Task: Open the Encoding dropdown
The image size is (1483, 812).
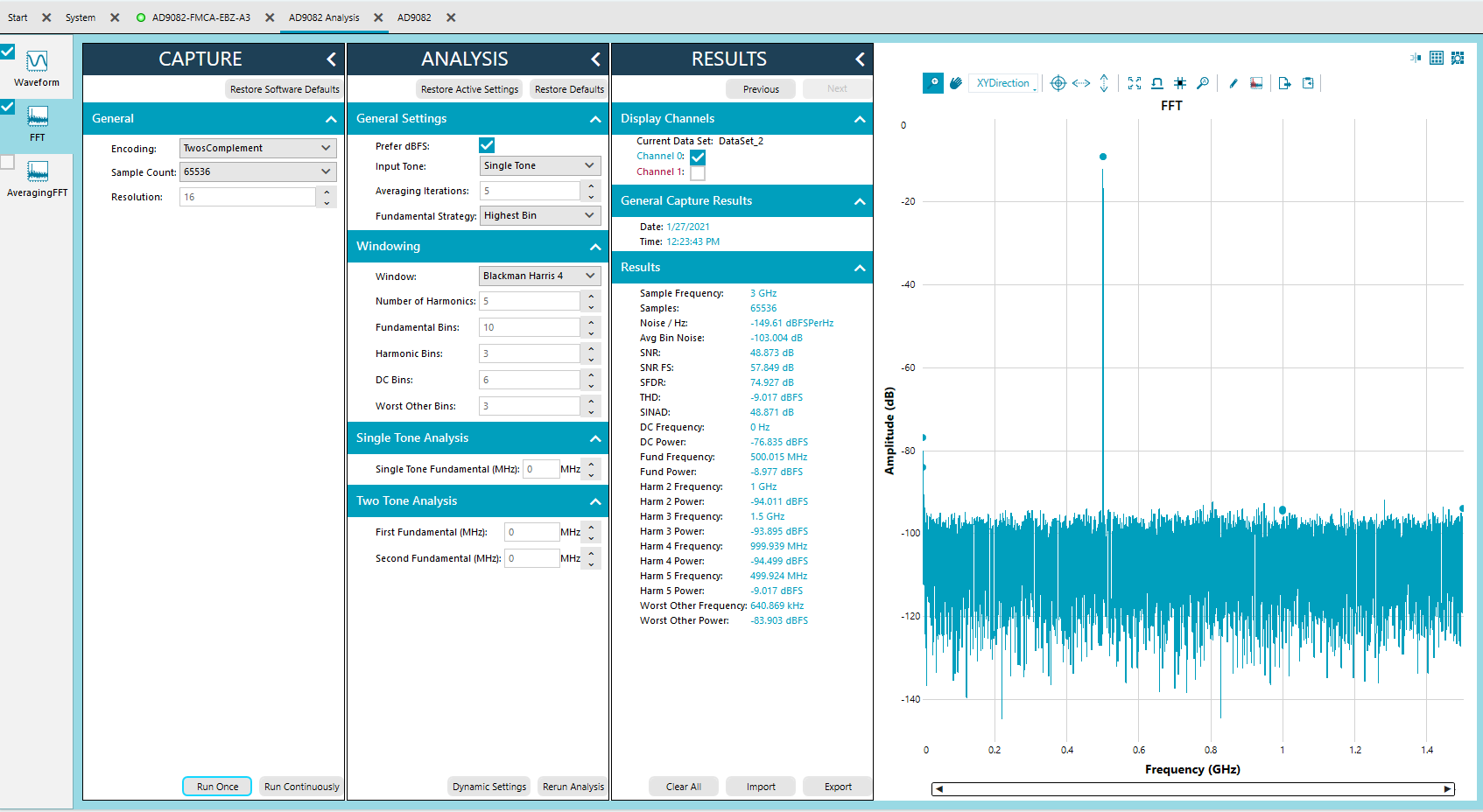Action: pyautogui.click(x=257, y=148)
